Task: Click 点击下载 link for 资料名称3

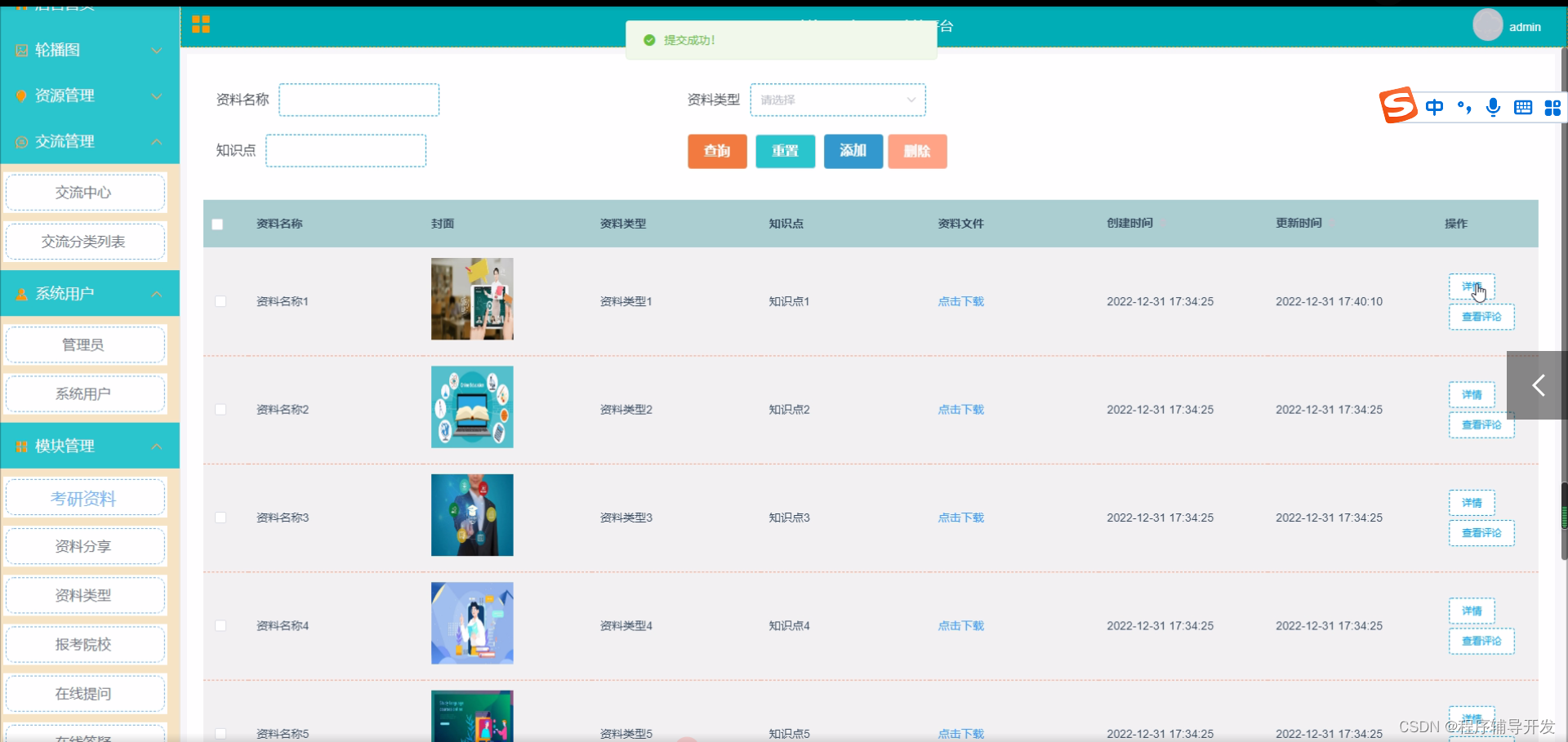Action: point(960,518)
